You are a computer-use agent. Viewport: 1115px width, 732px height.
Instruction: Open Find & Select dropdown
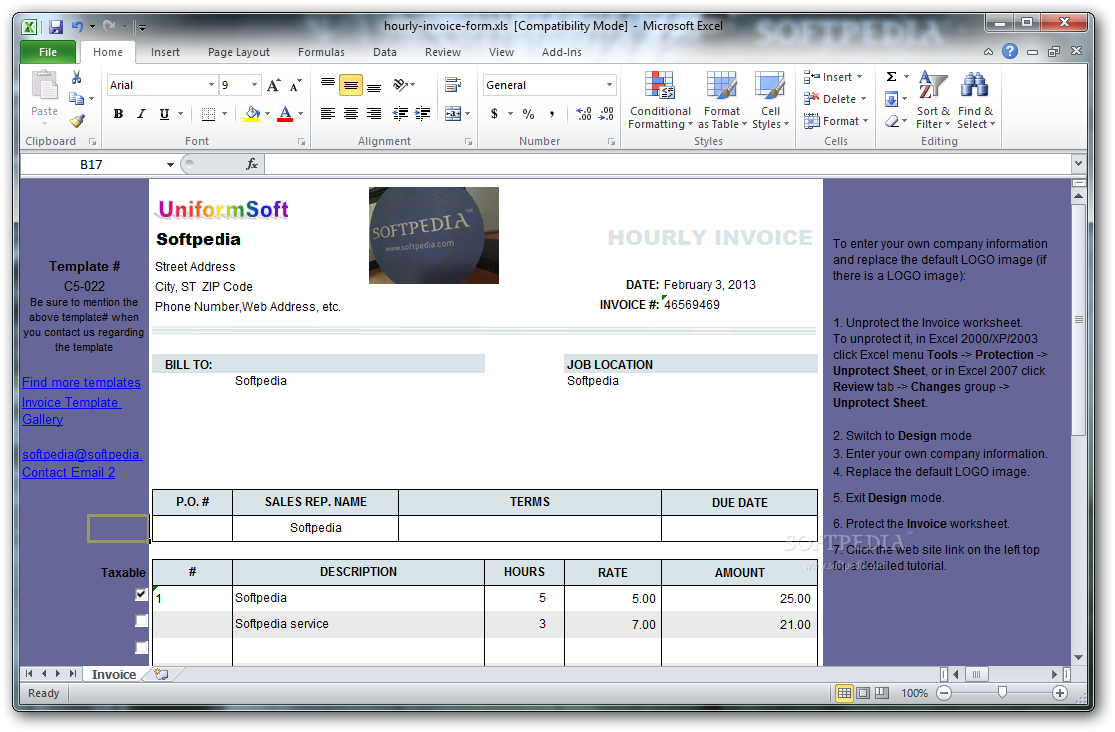(976, 100)
